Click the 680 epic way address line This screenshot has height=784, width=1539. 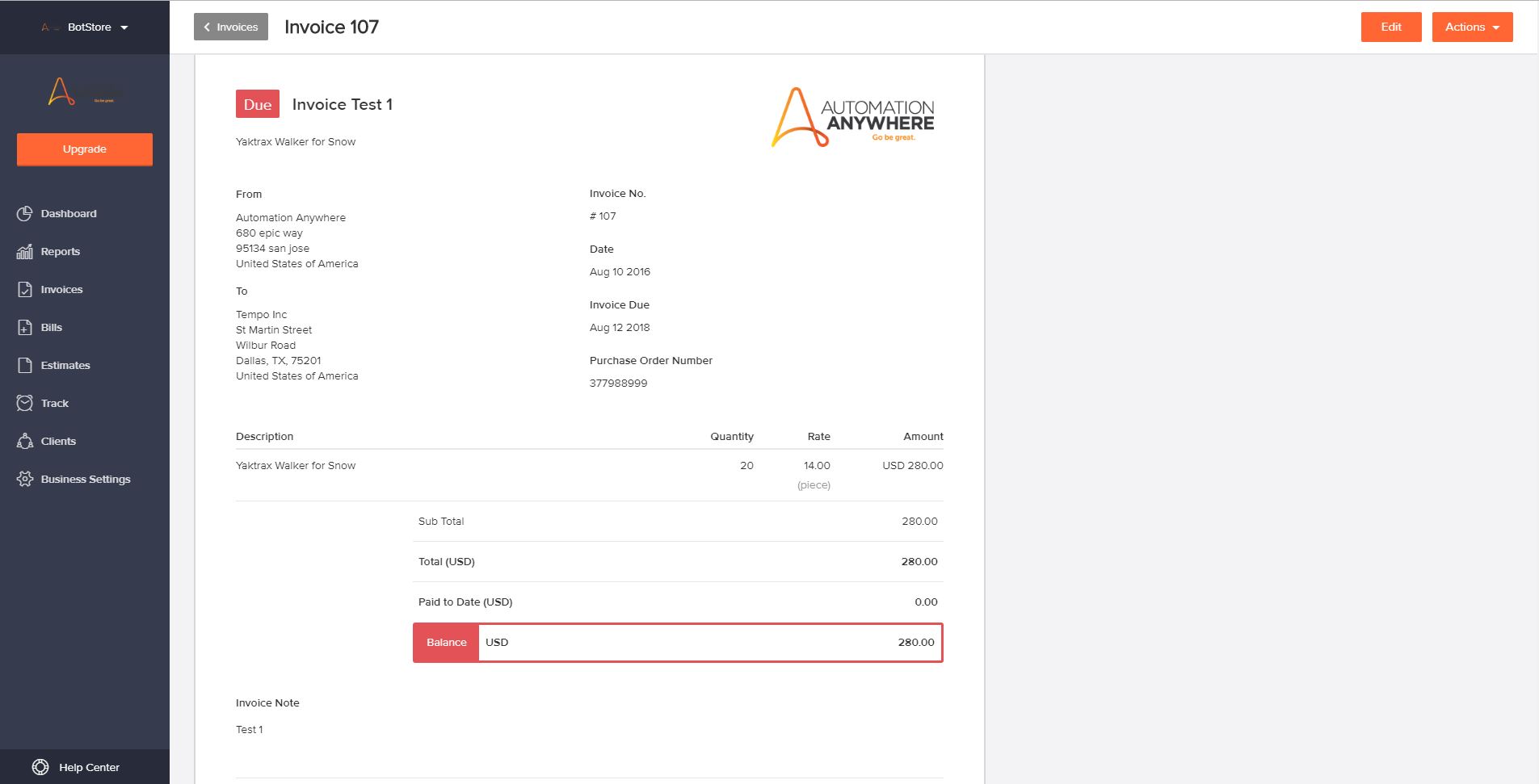269,233
